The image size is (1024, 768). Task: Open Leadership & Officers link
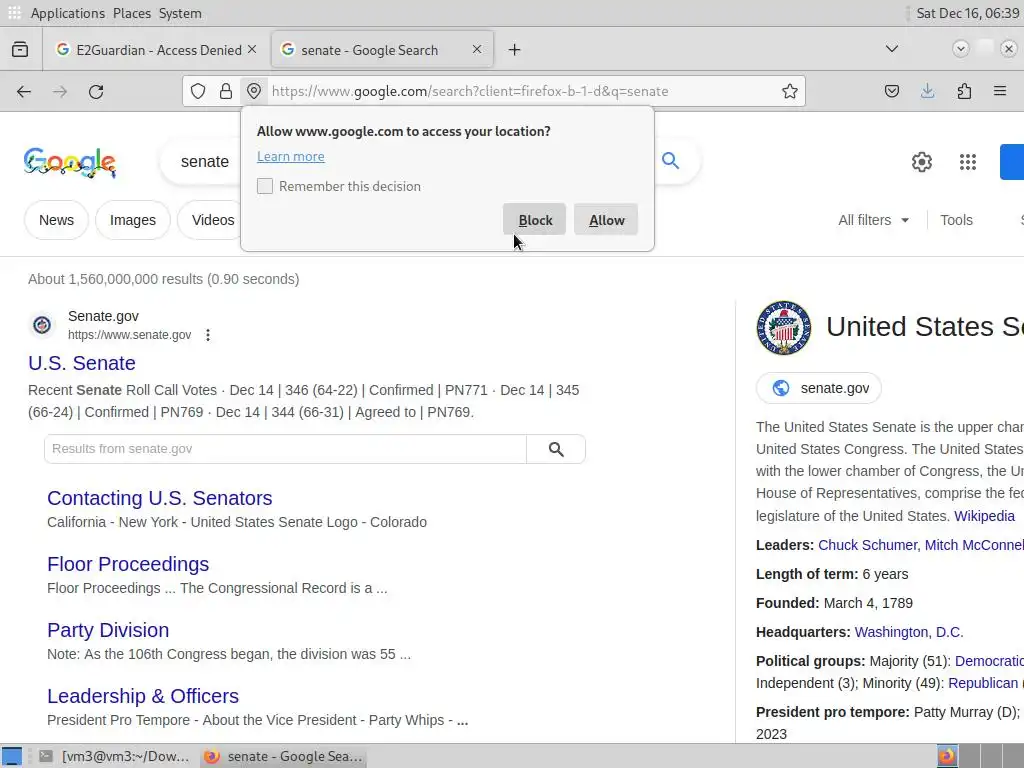[143, 696]
